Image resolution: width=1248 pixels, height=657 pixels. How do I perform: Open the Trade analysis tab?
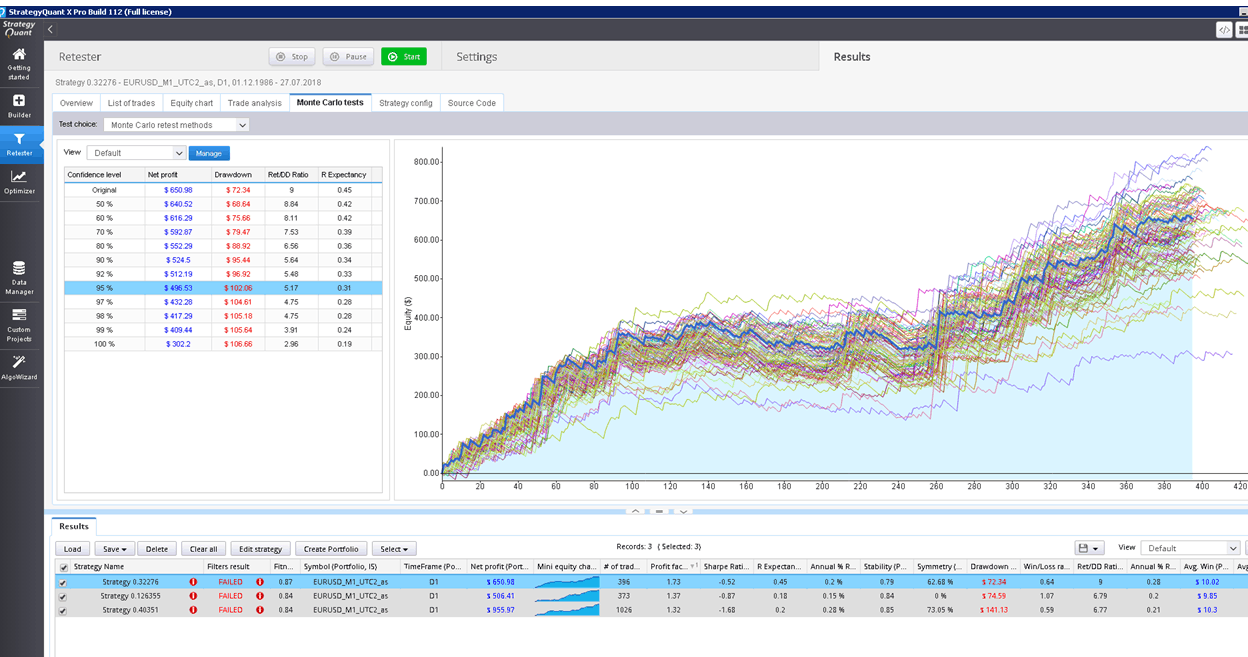click(254, 103)
